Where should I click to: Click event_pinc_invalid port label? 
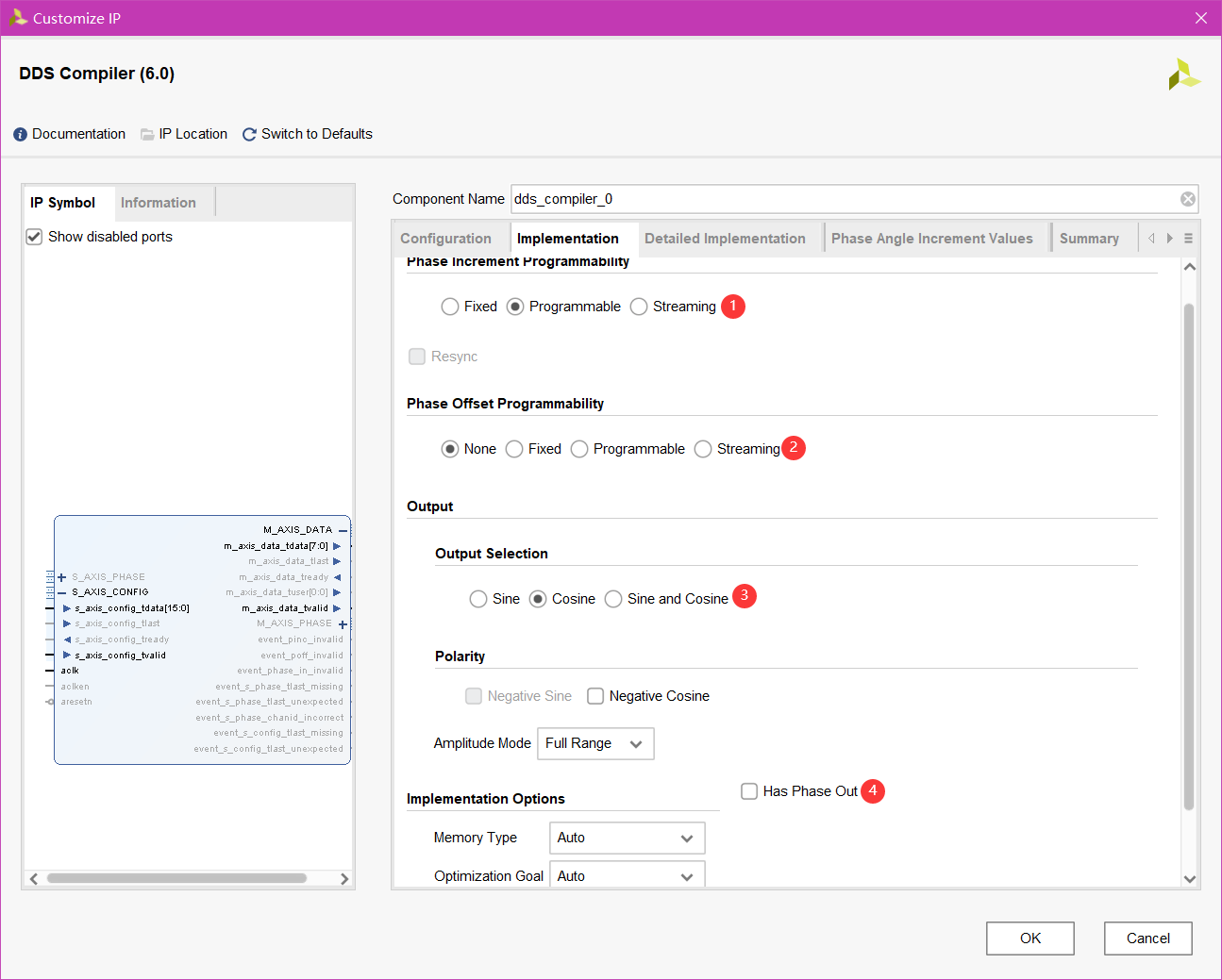[300, 639]
